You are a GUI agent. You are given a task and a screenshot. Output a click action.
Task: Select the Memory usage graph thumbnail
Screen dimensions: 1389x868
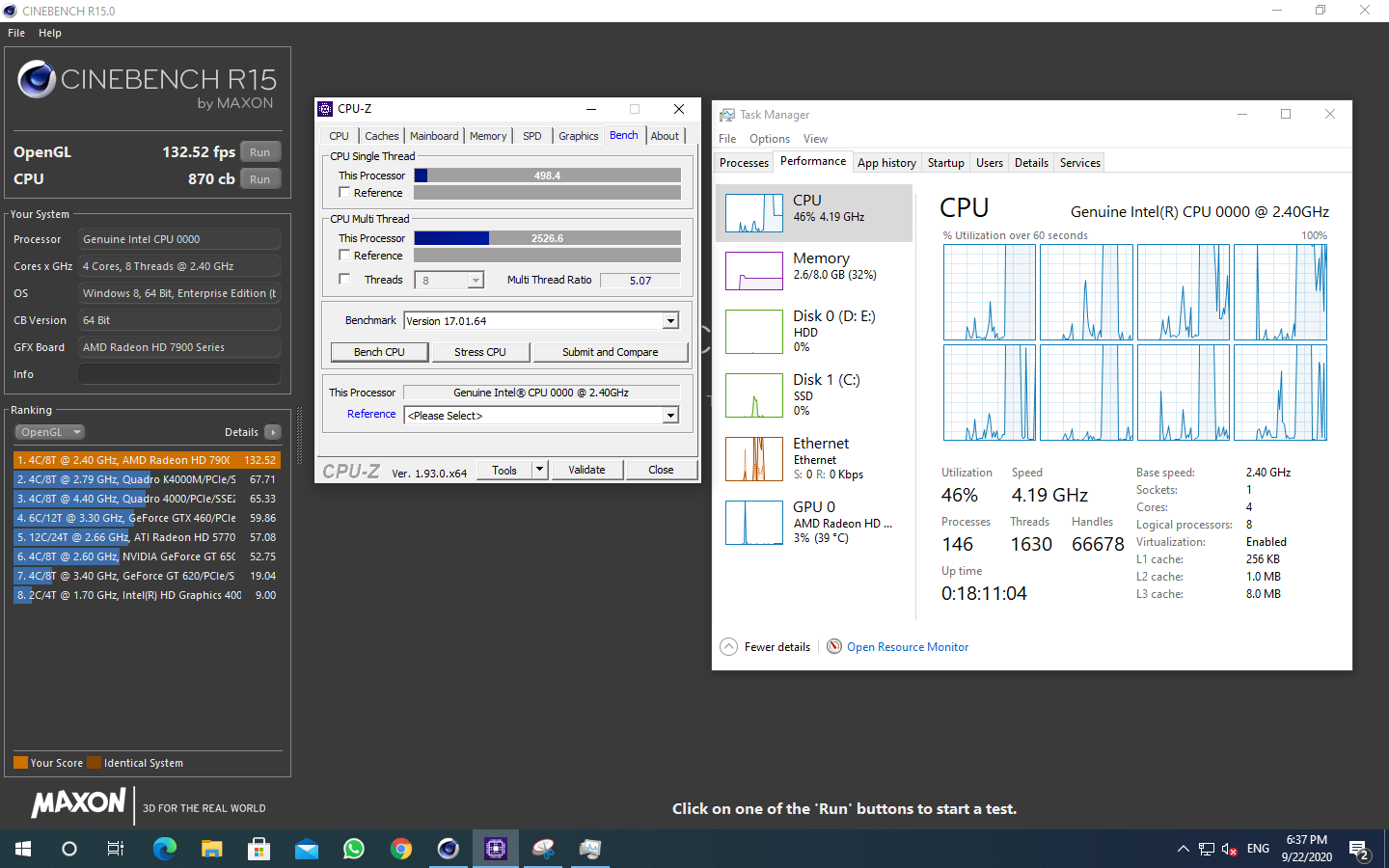[x=753, y=271]
